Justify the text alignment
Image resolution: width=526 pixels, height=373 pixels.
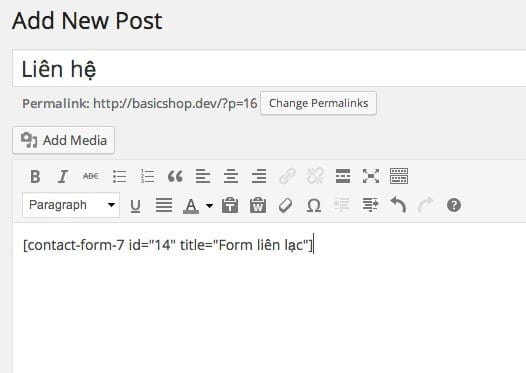pos(164,205)
